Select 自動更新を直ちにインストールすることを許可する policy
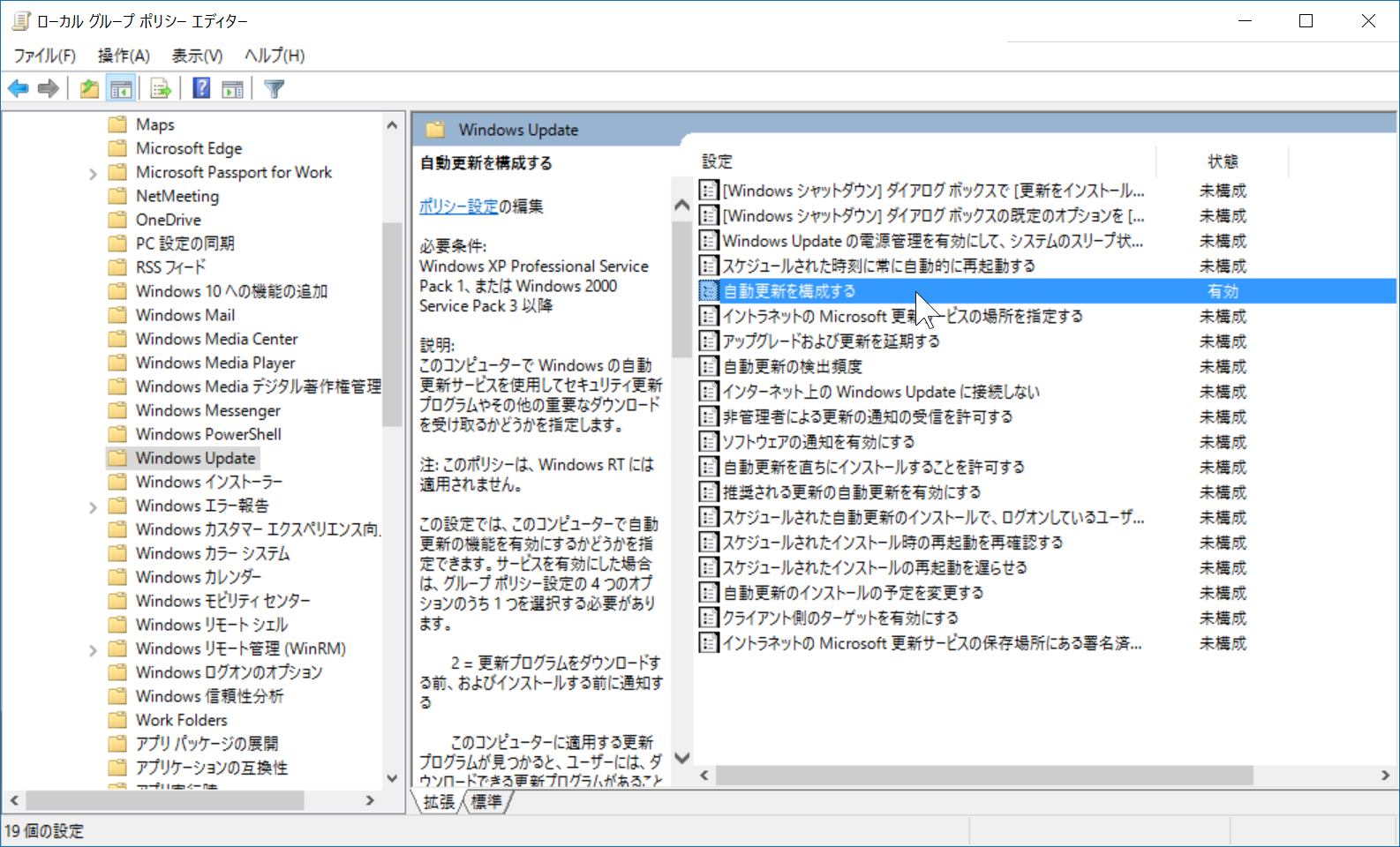Screen dimensions: 1400x847 coord(873,467)
